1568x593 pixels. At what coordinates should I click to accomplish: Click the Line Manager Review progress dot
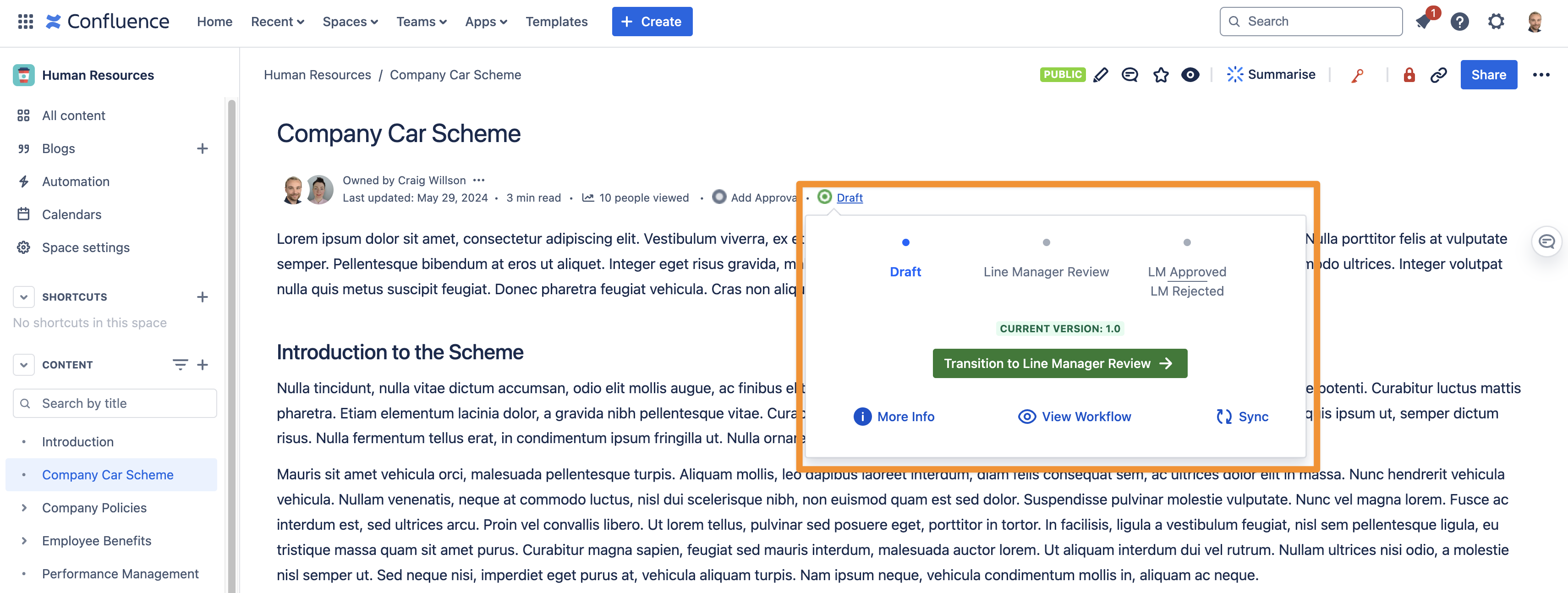[1046, 242]
